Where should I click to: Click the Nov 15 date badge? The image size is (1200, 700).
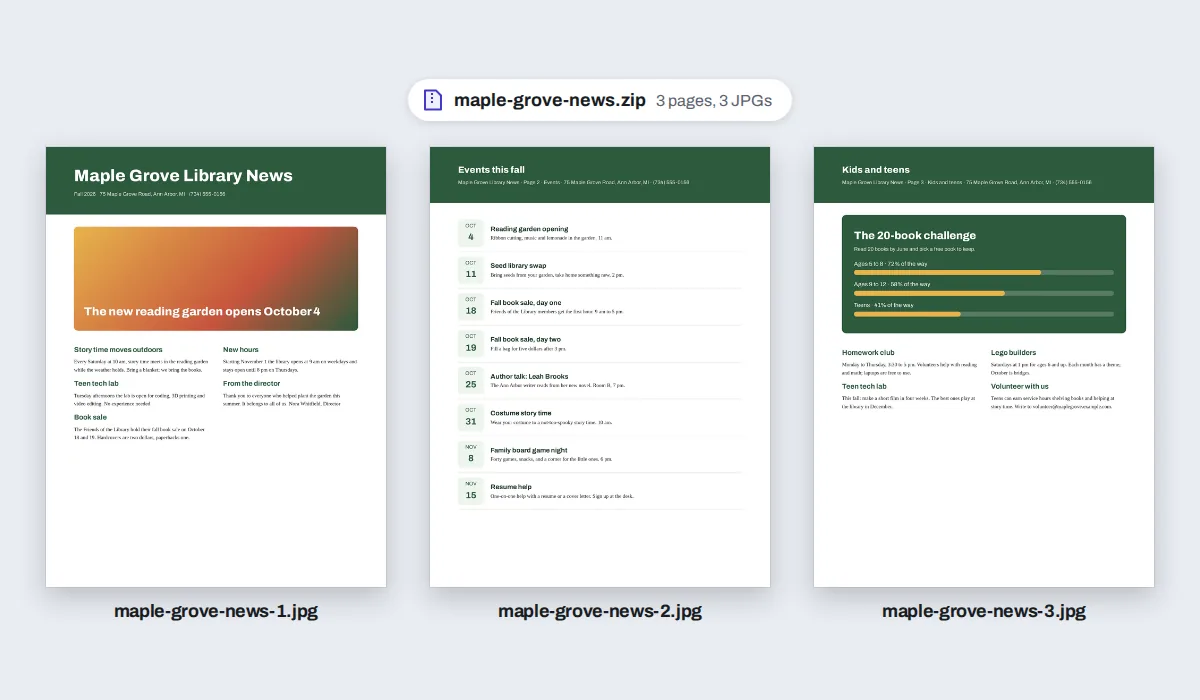[471, 491]
